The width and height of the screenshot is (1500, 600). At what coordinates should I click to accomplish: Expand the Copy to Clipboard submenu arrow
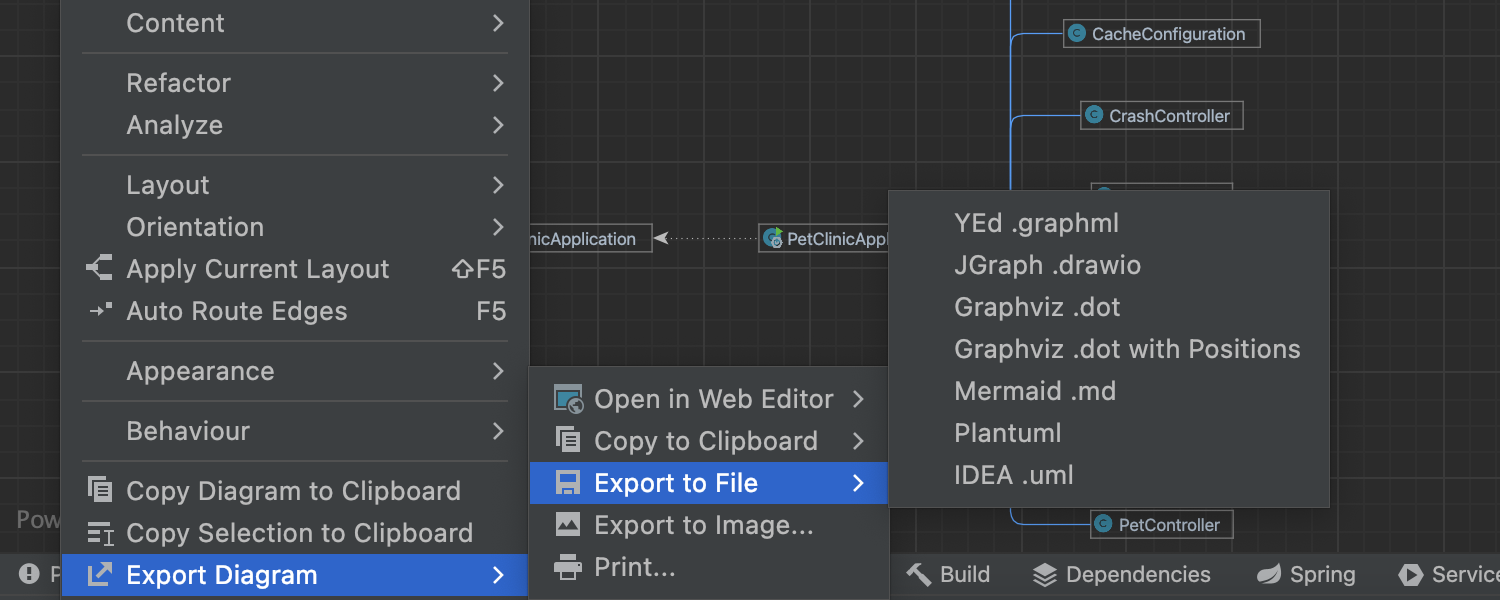tap(858, 441)
